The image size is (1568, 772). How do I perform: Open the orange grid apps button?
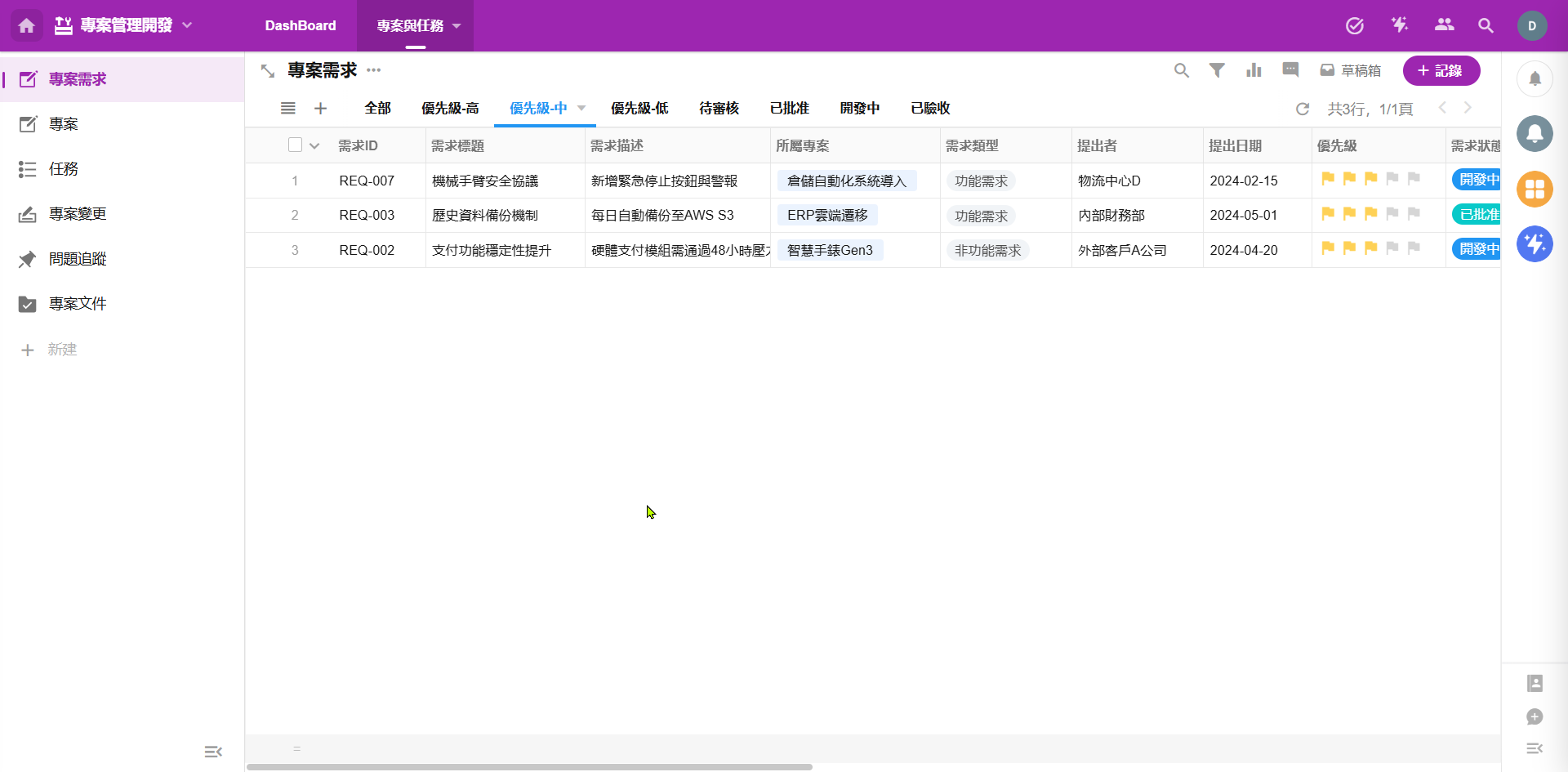1535,189
